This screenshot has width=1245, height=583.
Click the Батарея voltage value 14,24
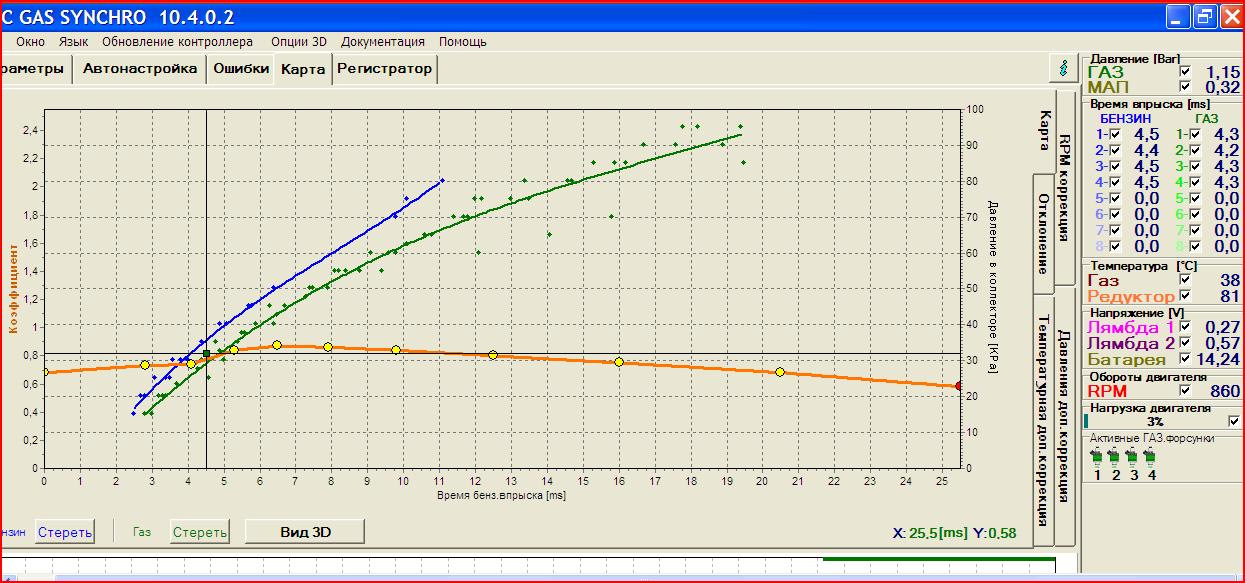click(1219, 359)
